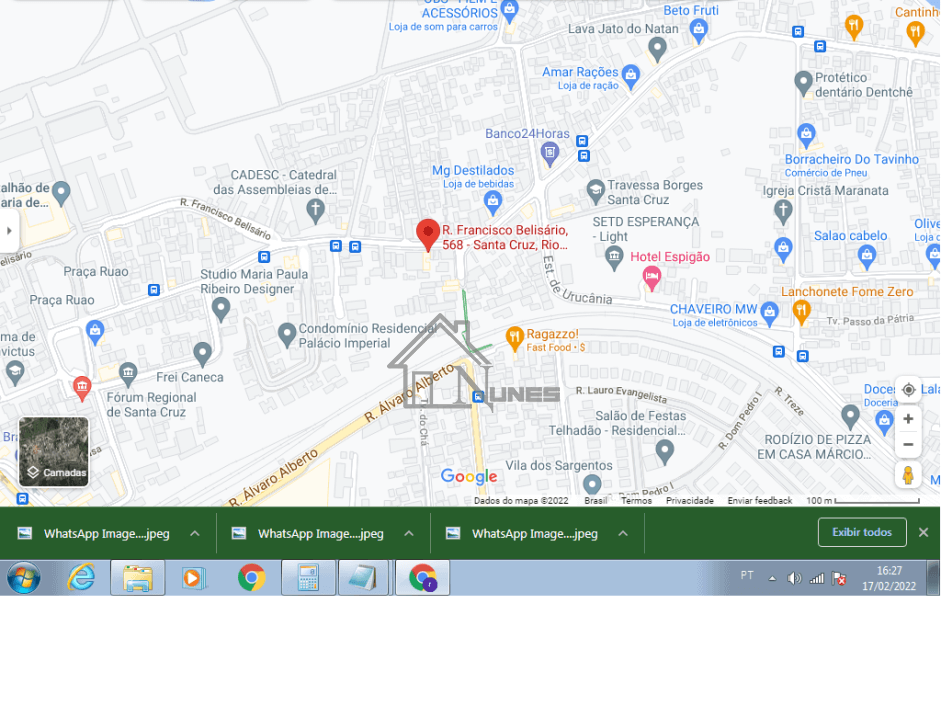
Task: Click the SETD ESPERANÇA museum-style marker
Action: pyautogui.click(x=613, y=258)
